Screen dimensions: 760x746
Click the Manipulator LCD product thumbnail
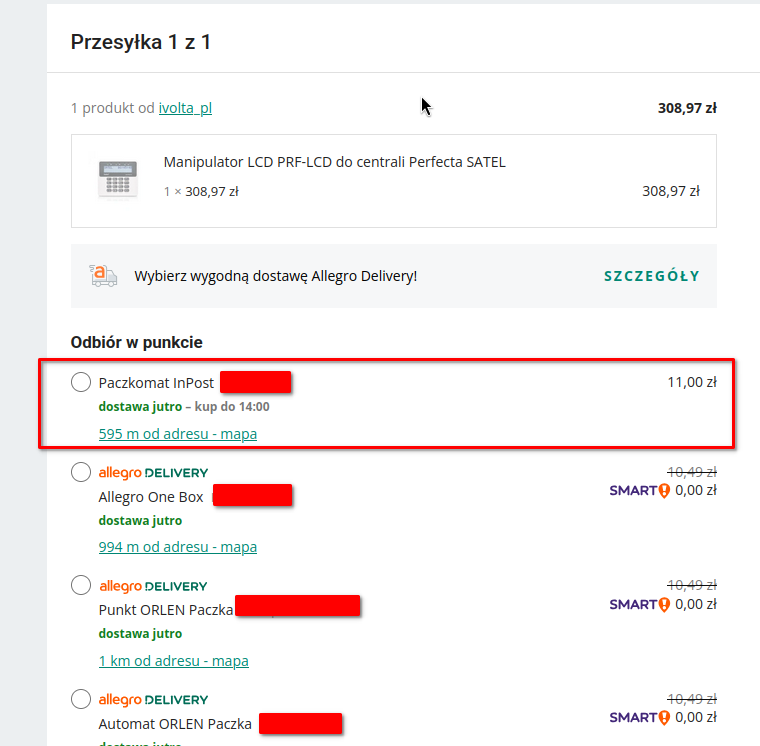(x=118, y=180)
